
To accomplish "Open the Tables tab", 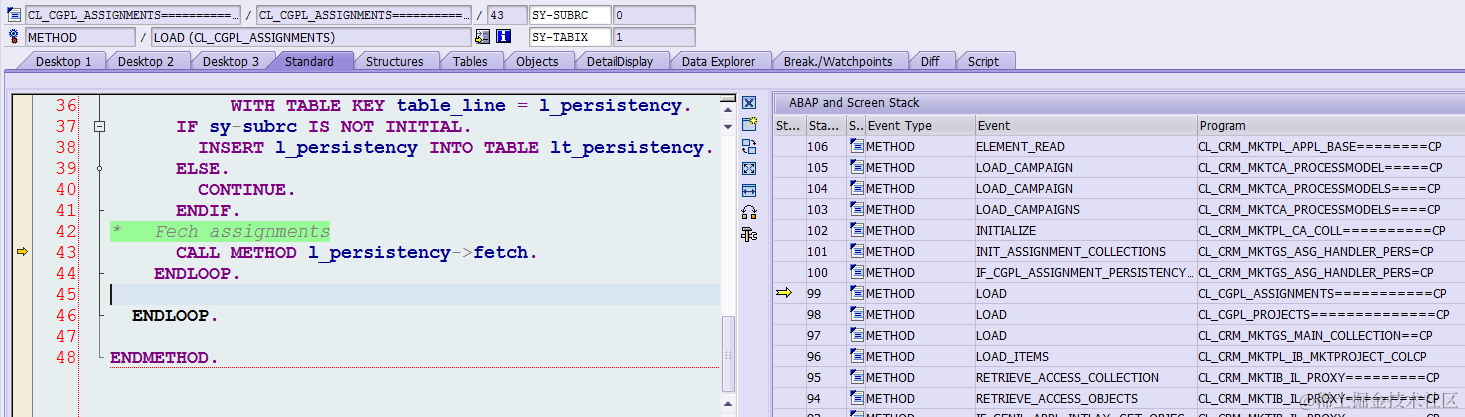I will click(x=471, y=62).
